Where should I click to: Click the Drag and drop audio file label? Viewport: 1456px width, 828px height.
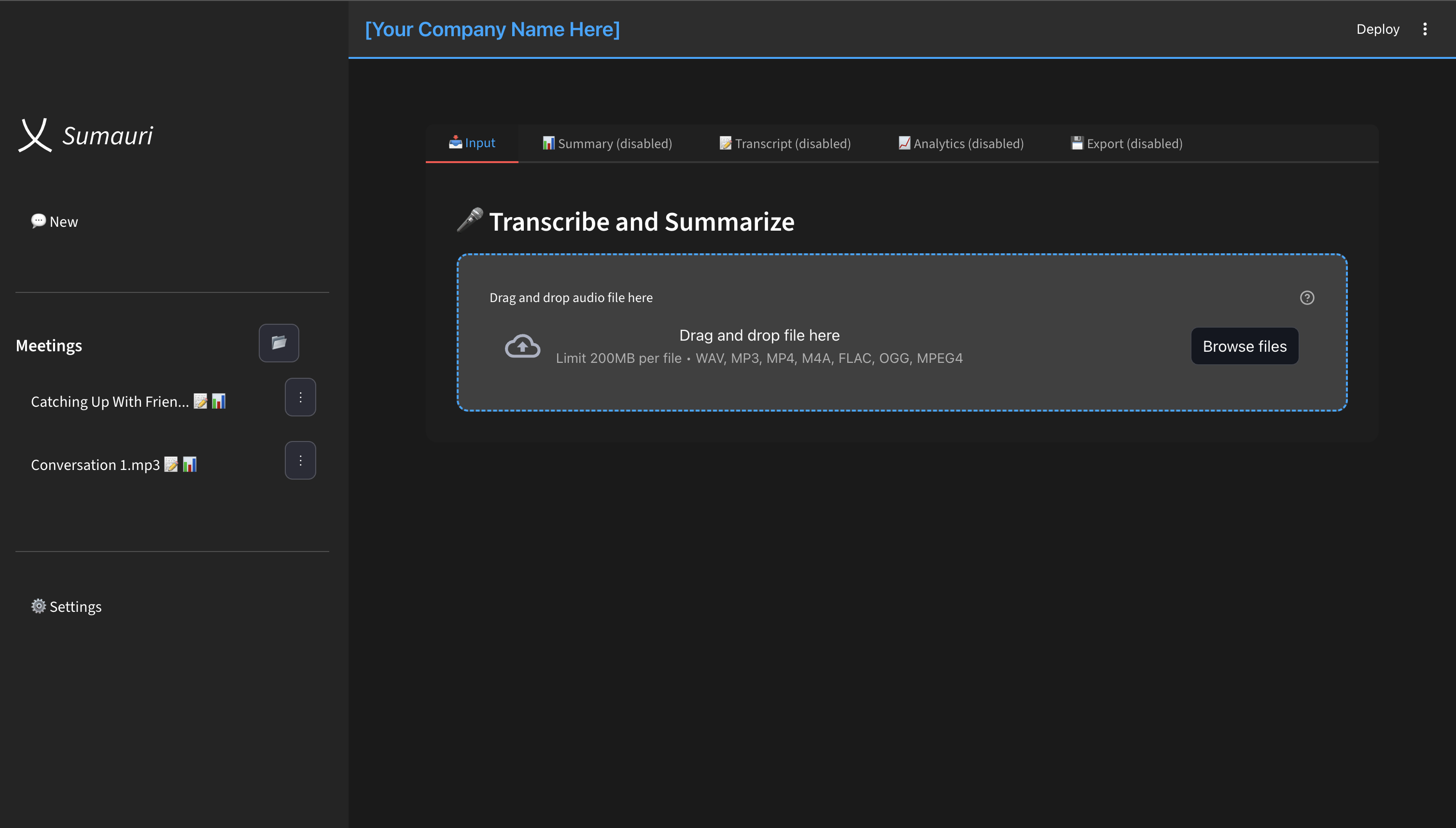571,298
